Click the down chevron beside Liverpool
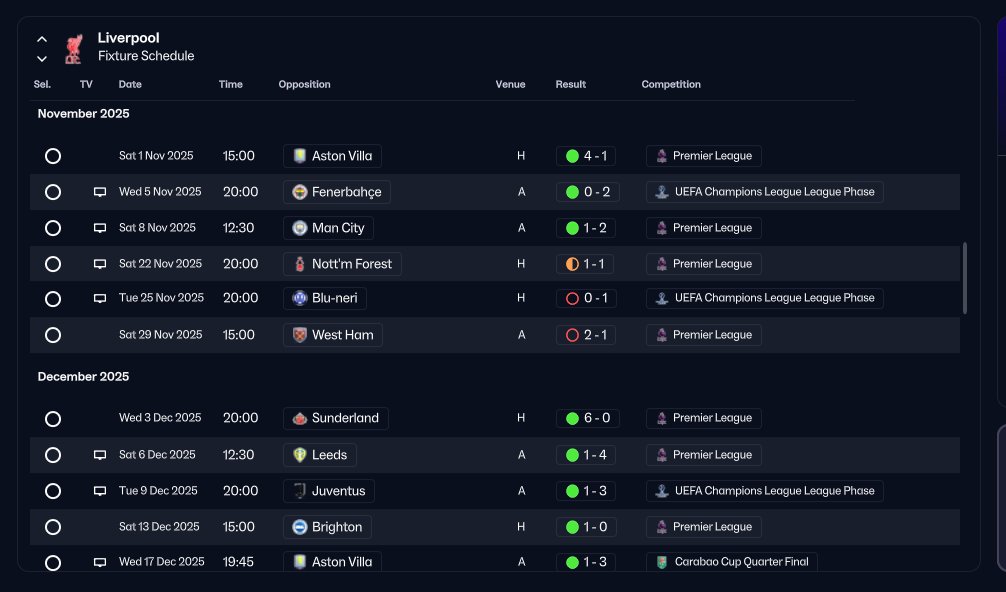This screenshot has width=1006, height=592. [x=42, y=58]
